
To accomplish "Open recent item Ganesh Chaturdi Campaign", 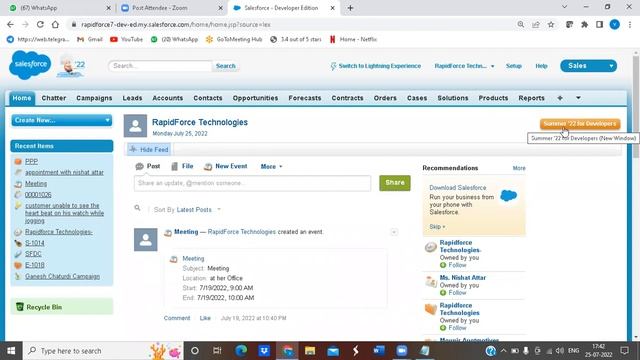I will click(62, 276).
